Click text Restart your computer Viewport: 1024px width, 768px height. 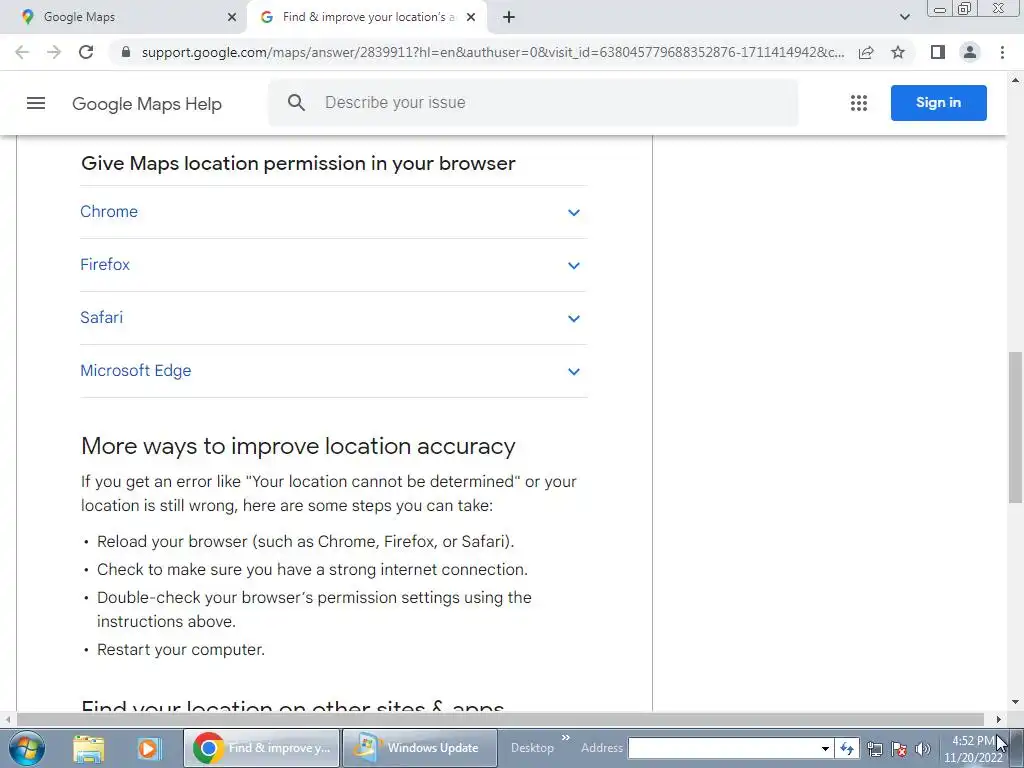click(x=181, y=650)
